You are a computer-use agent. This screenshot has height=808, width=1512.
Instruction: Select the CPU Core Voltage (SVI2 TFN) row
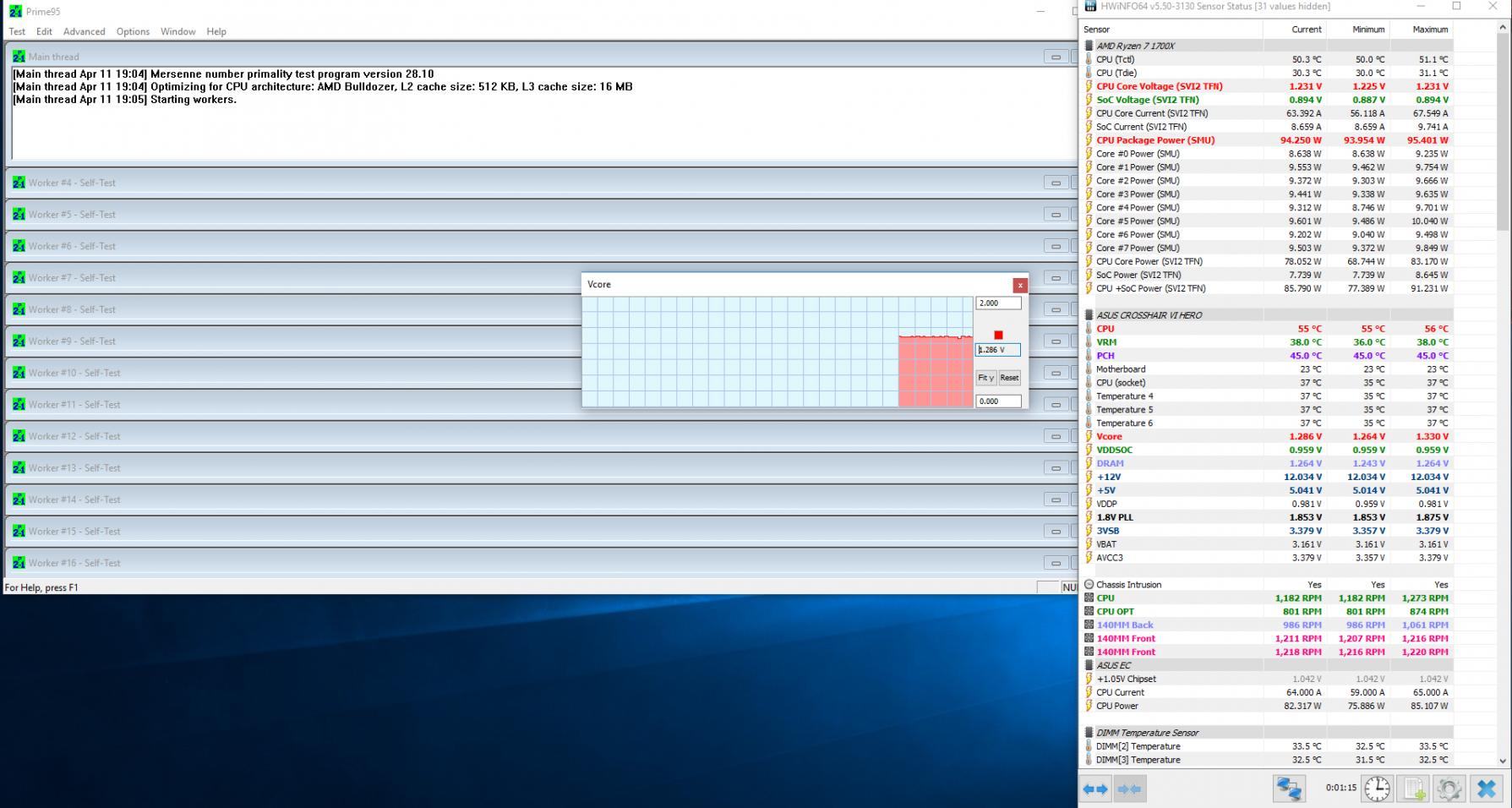1266,86
